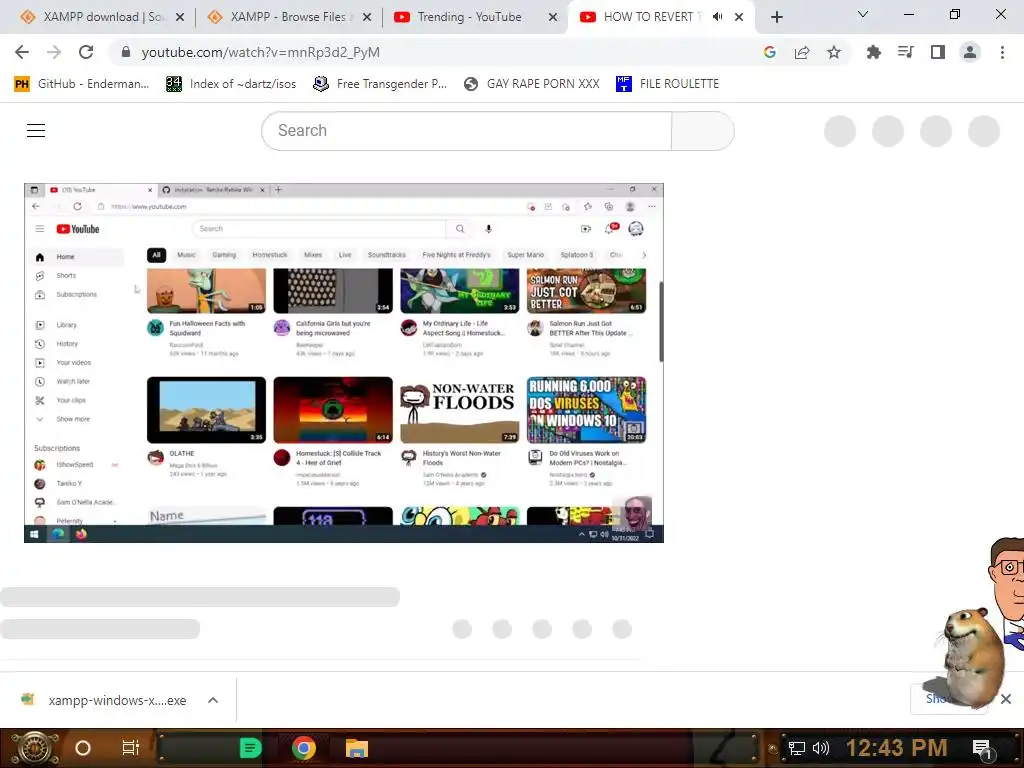The height and width of the screenshot is (768, 1024).
Task: Reload the current YouTube page
Action: tap(86, 52)
